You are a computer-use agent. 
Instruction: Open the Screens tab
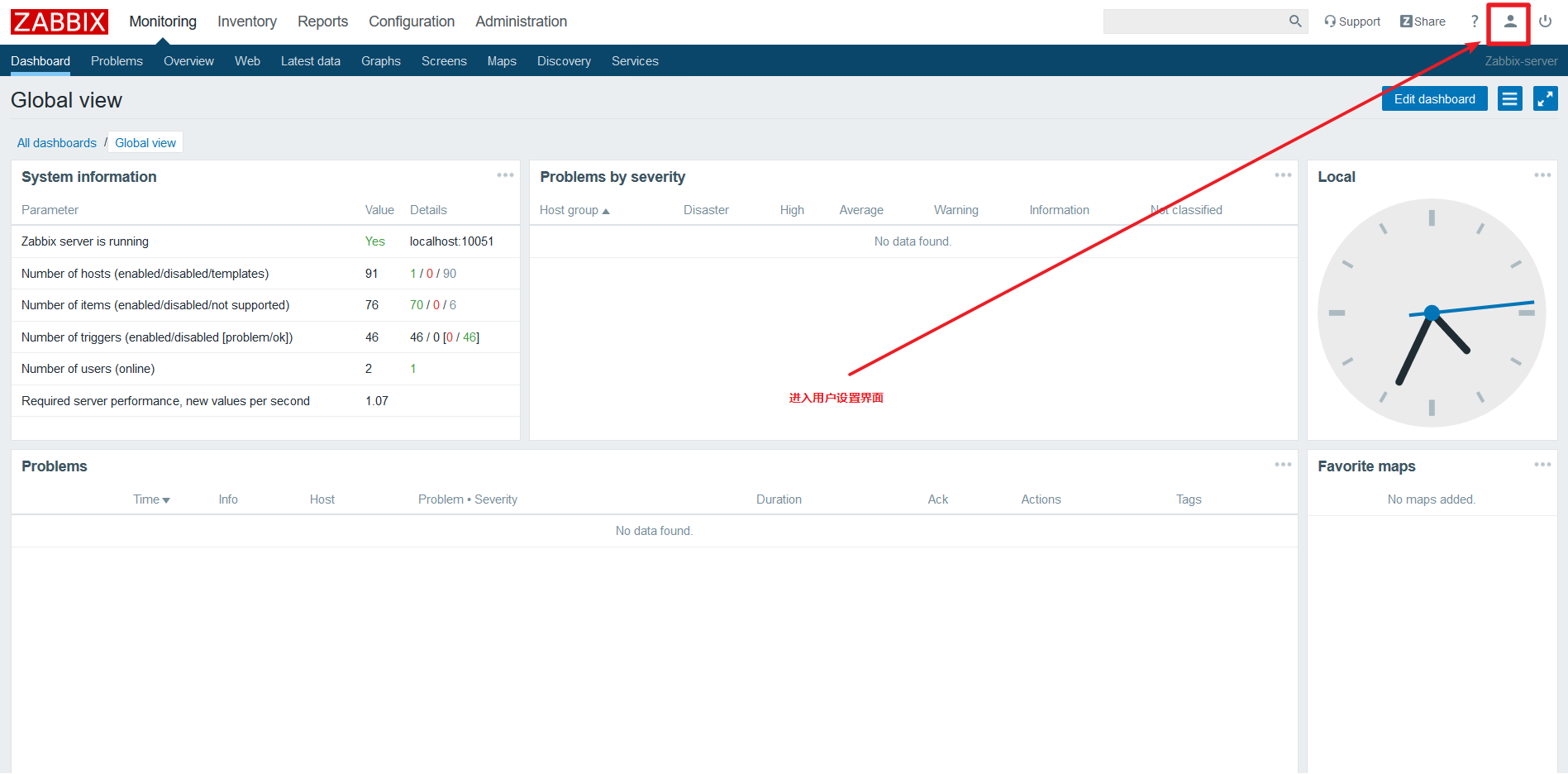(444, 61)
